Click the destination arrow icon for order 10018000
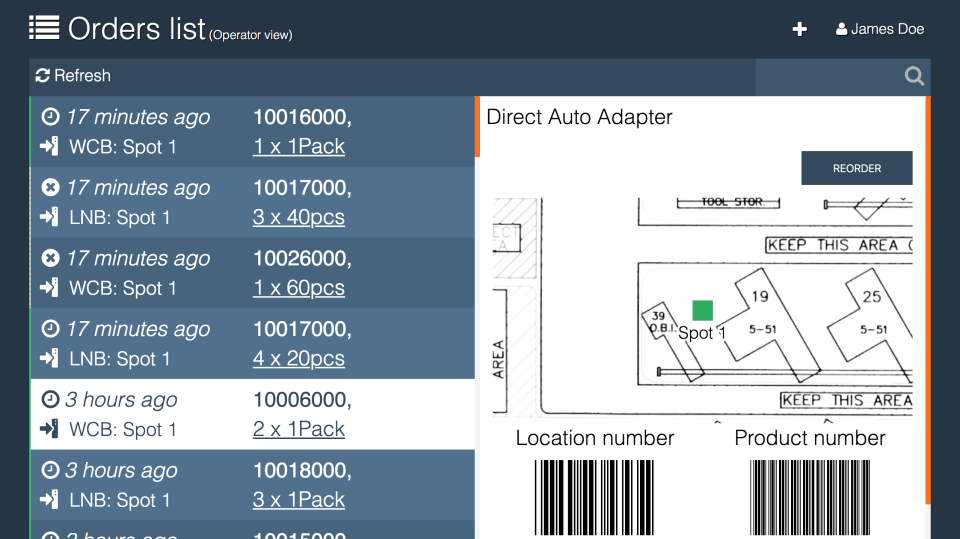The width and height of the screenshot is (960, 539). tap(49, 500)
